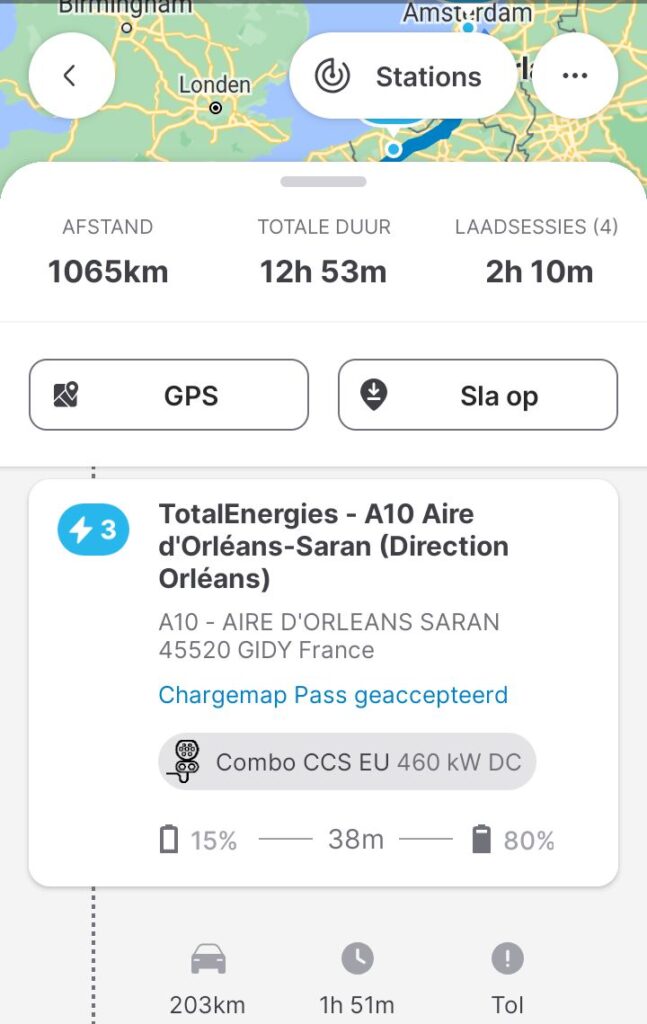Viewport: 647px width, 1024px height.
Task: Tap the 15% arrival battery icon
Action: click(169, 840)
